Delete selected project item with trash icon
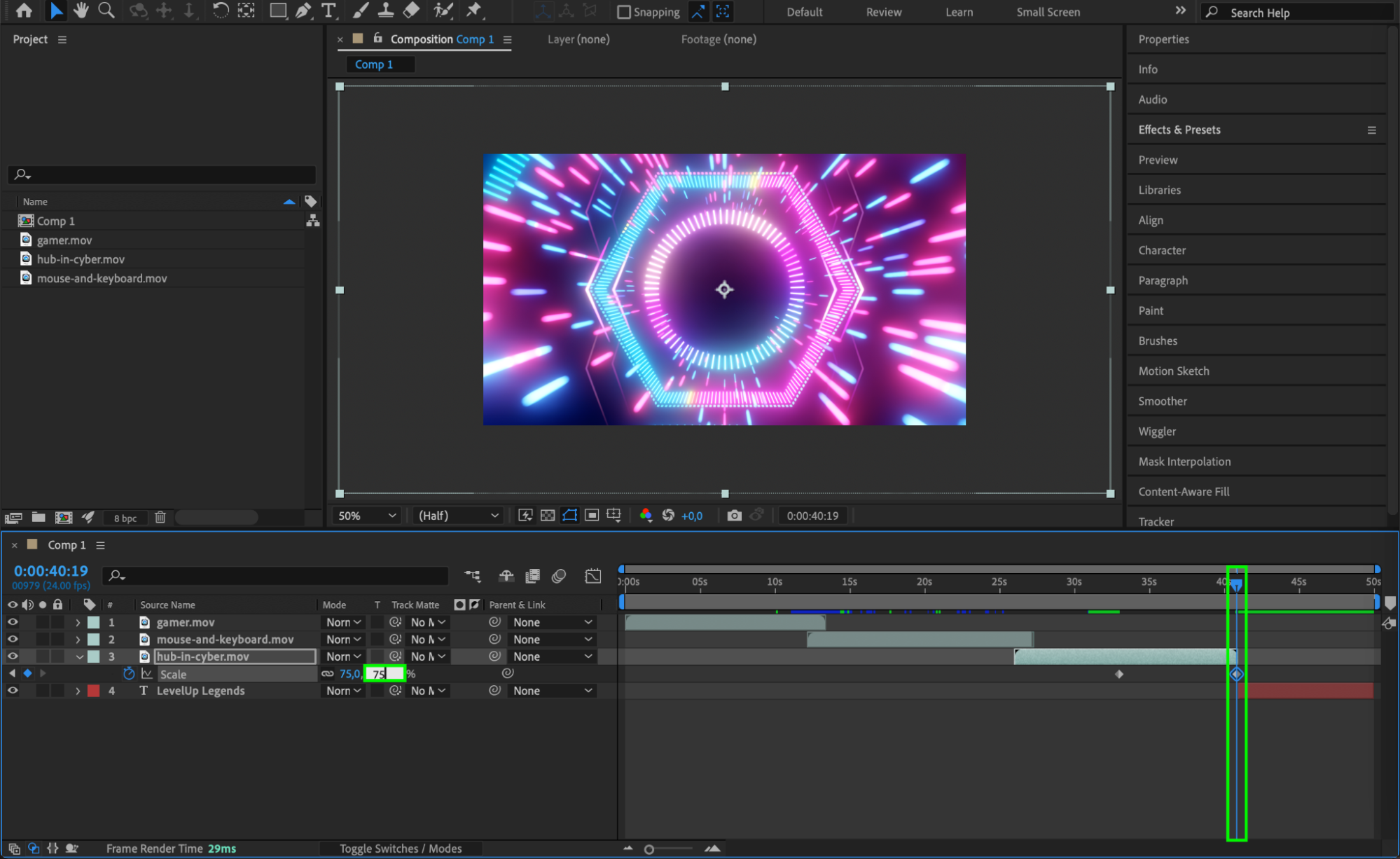Image resolution: width=1400 pixels, height=859 pixels. 160,518
